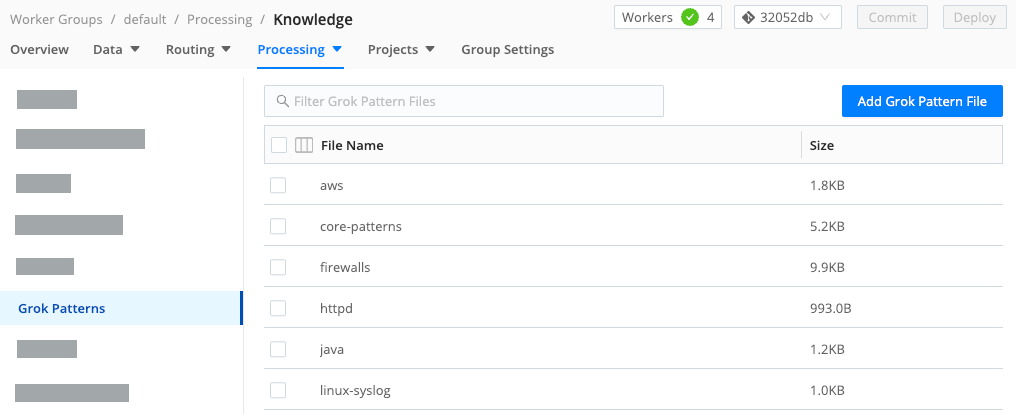Click the git commit icon next to 32052db
The height and width of the screenshot is (414, 1016).
click(747, 18)
